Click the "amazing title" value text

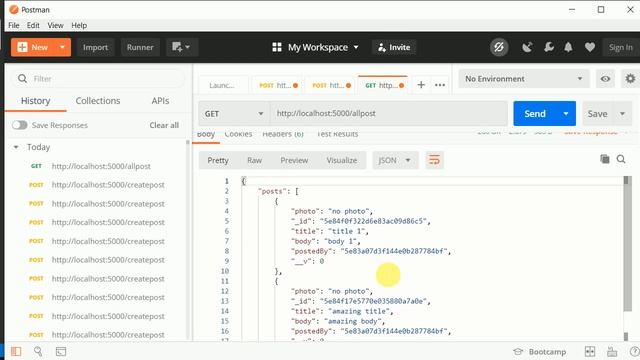click(x=359, y=311)
